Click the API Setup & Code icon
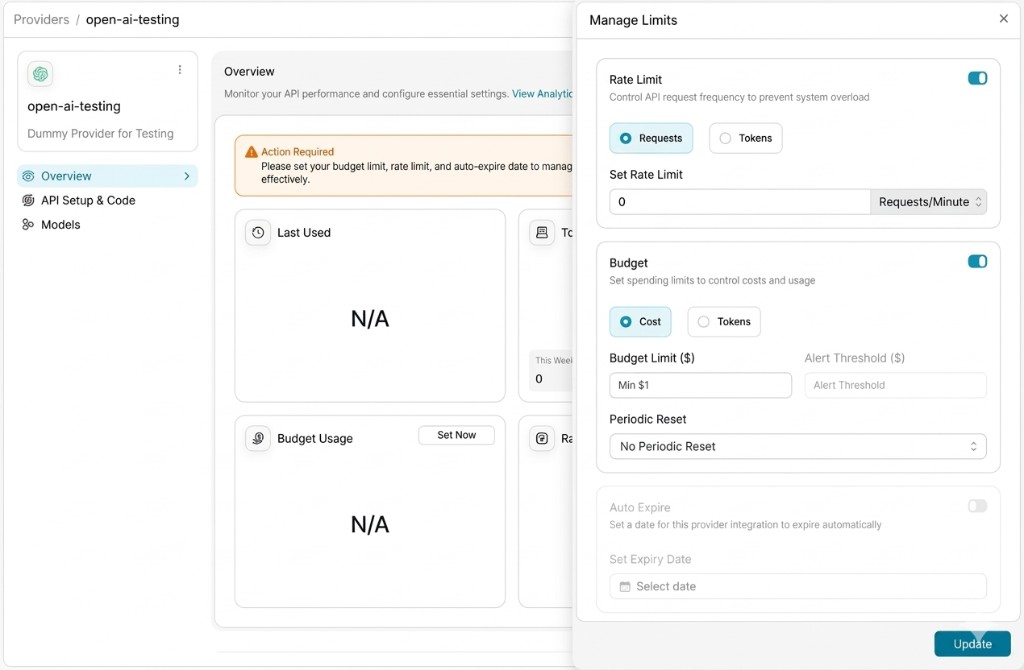 (x=28, y=200)
